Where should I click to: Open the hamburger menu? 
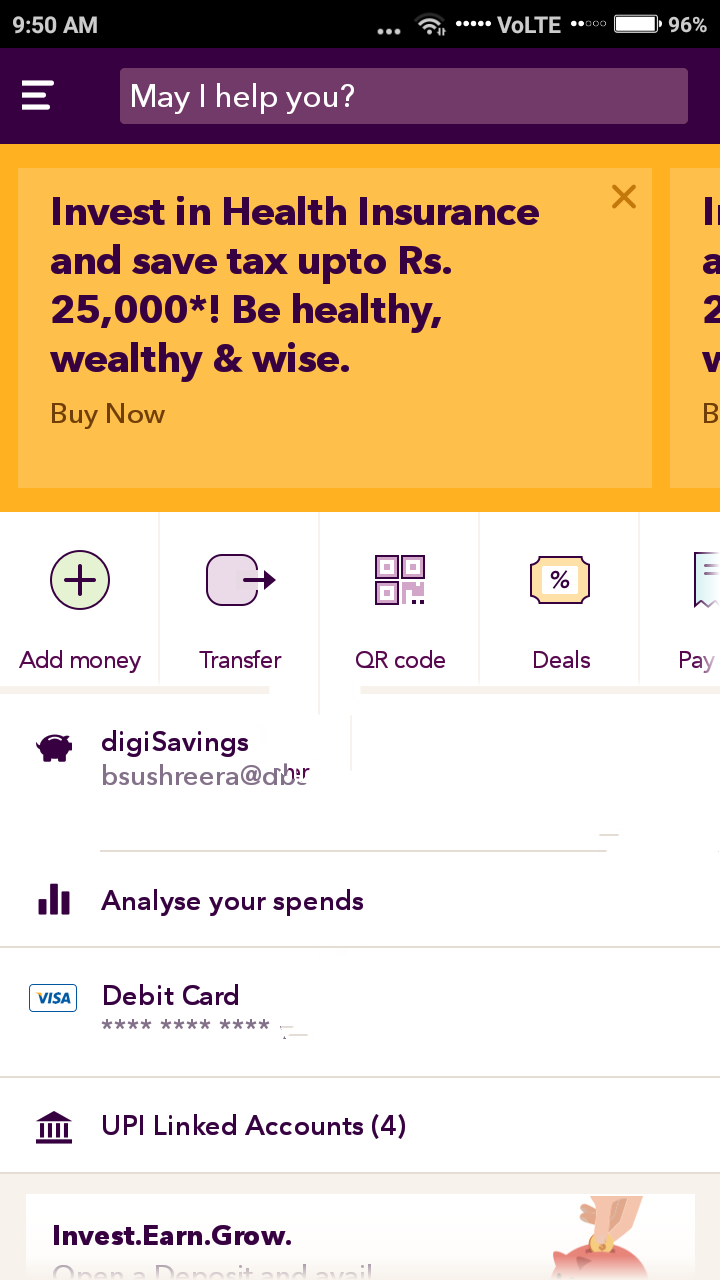point(37,96)
